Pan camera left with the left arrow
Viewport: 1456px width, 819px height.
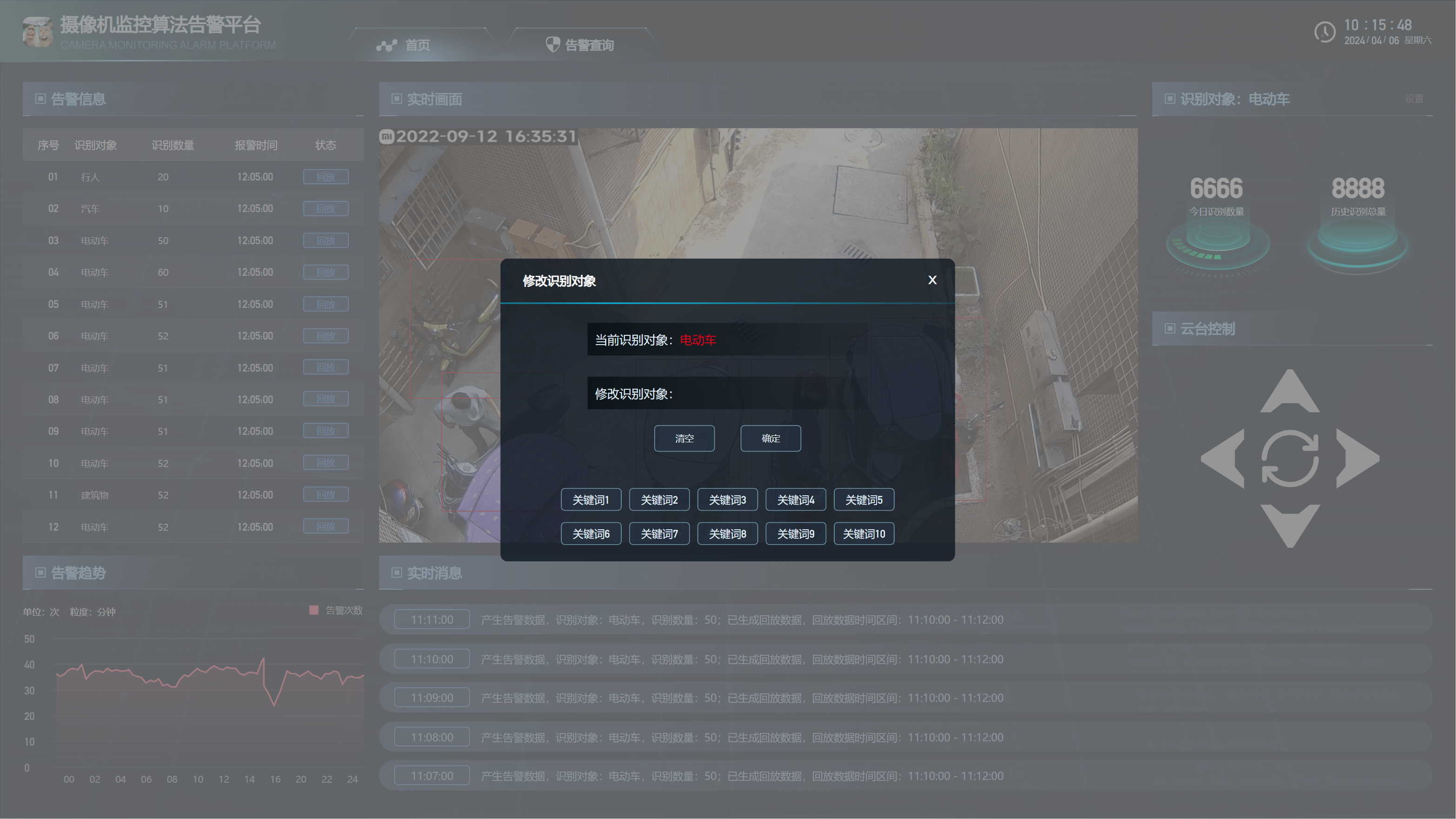click(x=1222, y=458)
